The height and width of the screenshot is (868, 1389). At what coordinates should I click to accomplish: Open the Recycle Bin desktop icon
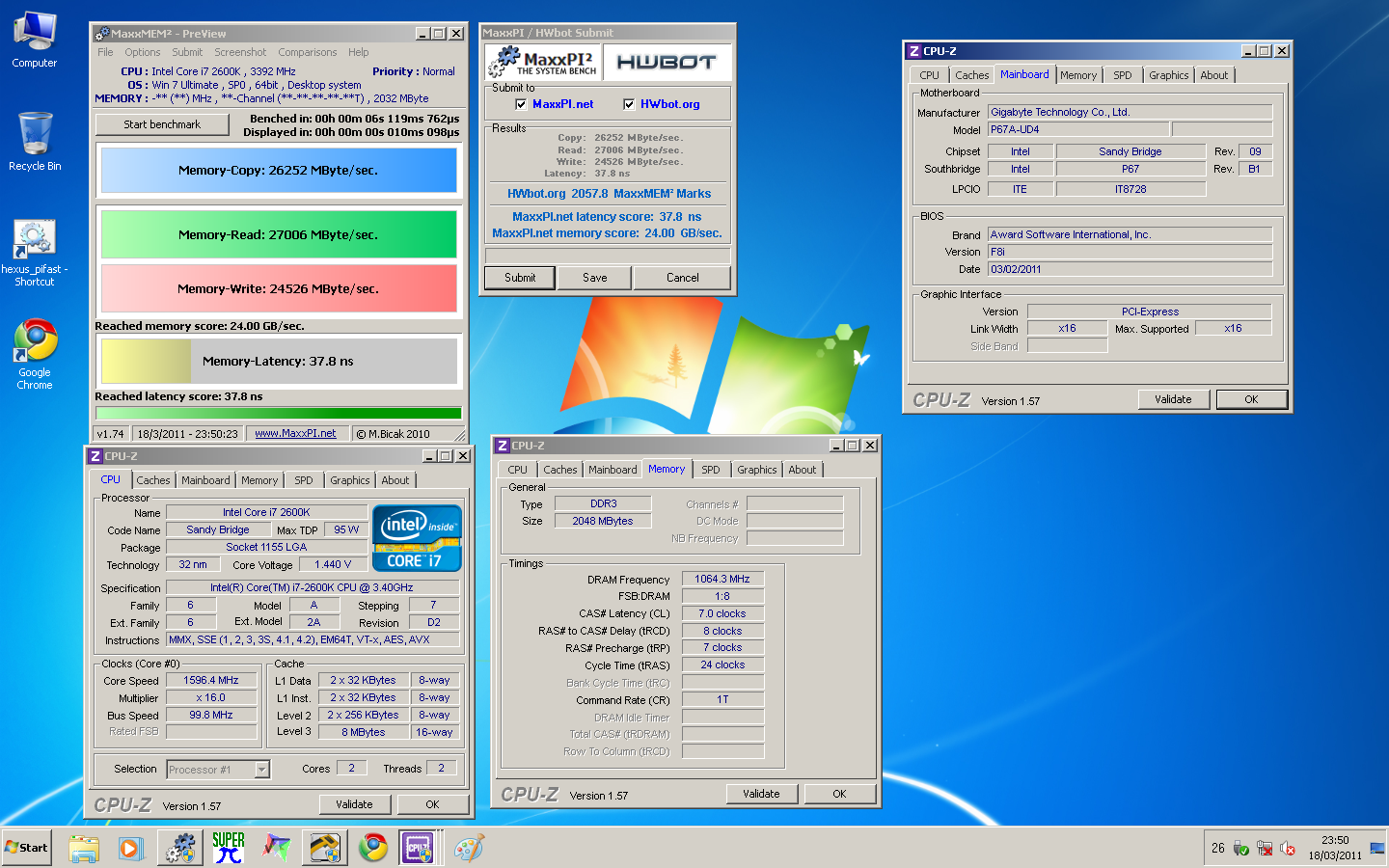[x=35, y=142]
